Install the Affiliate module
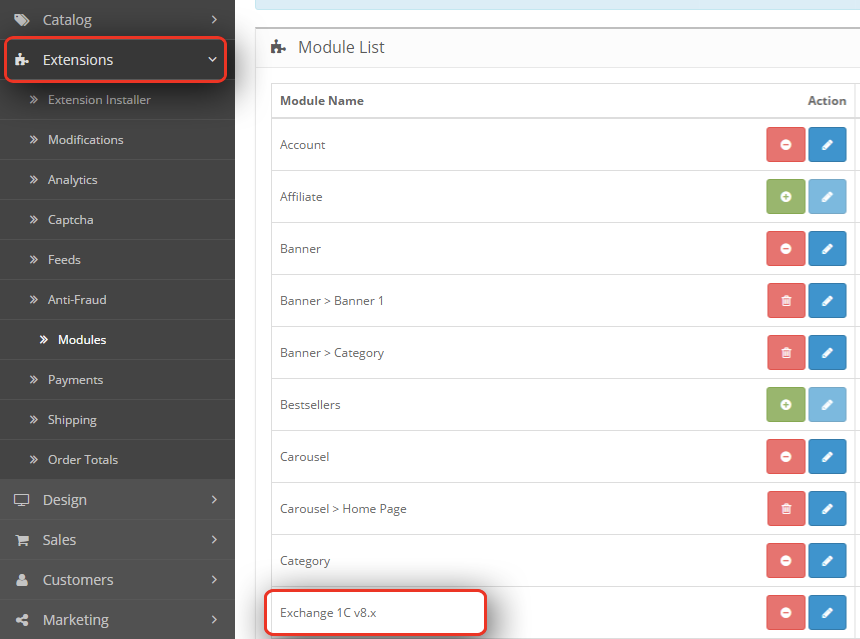This screenshot has width=860, height=639. pos(785,196)
